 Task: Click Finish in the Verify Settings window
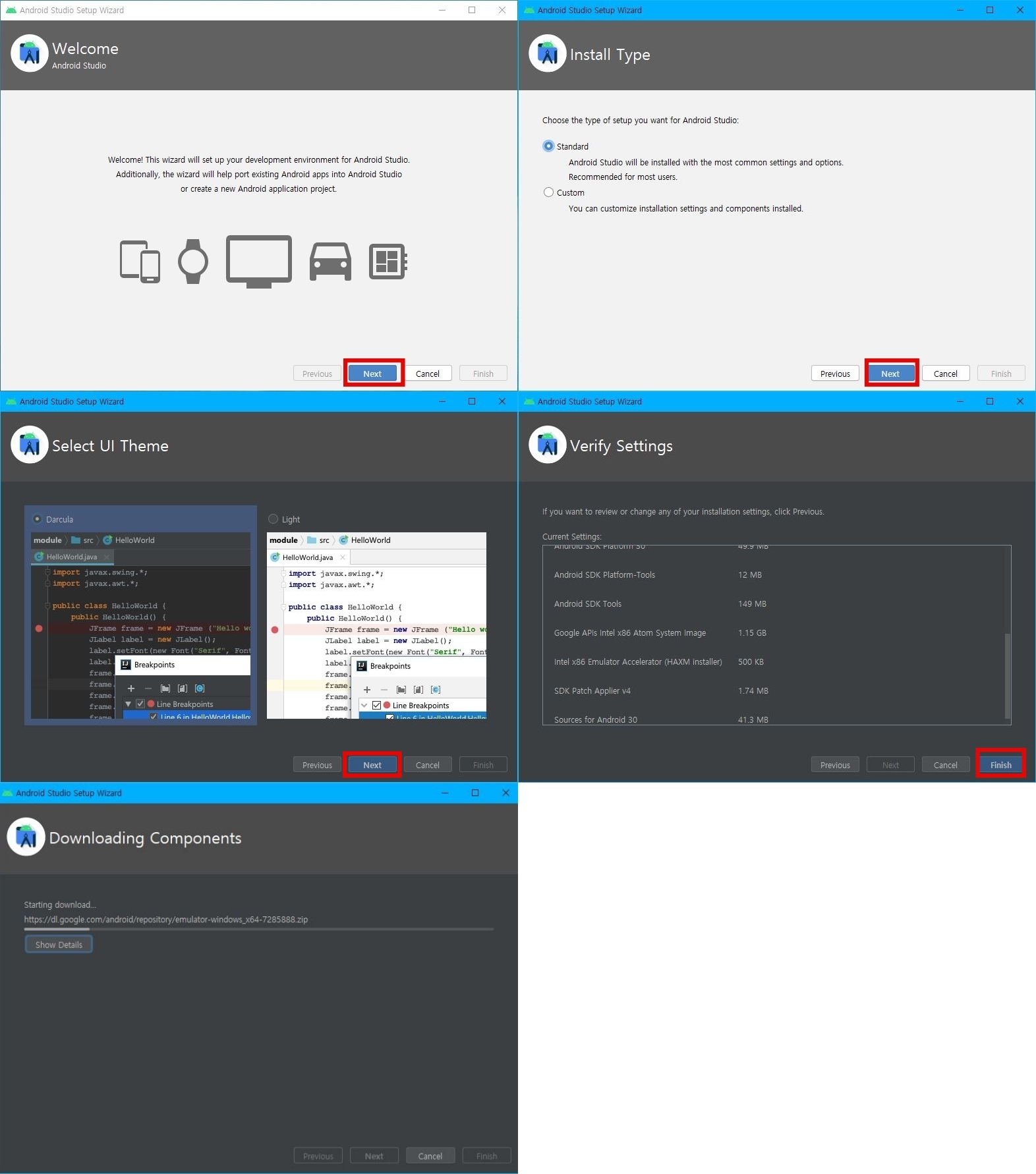[x=1000, y=765]
